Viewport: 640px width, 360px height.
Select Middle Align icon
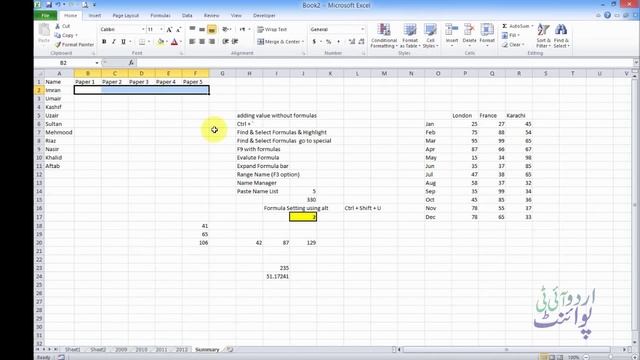(202, 29)
